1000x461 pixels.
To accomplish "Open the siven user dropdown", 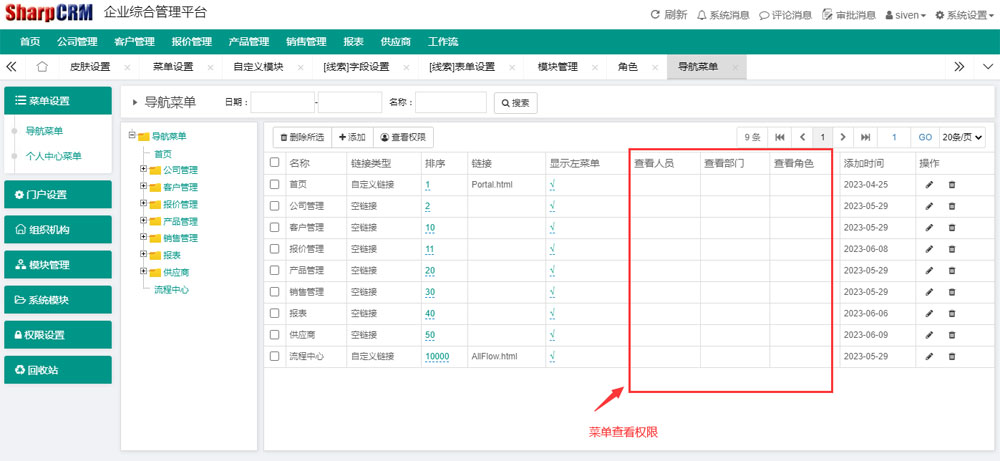I will click(905, 15).
